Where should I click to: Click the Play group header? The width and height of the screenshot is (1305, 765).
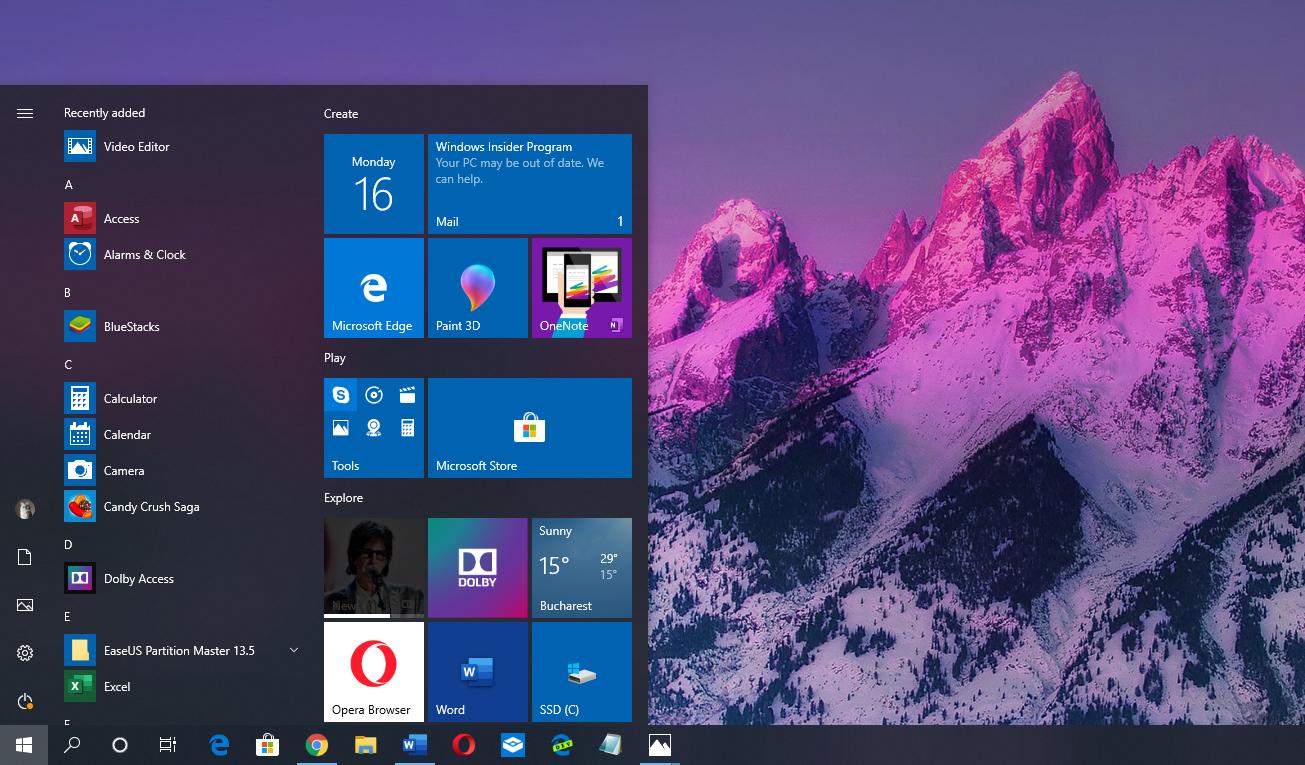tap(335, 358)
